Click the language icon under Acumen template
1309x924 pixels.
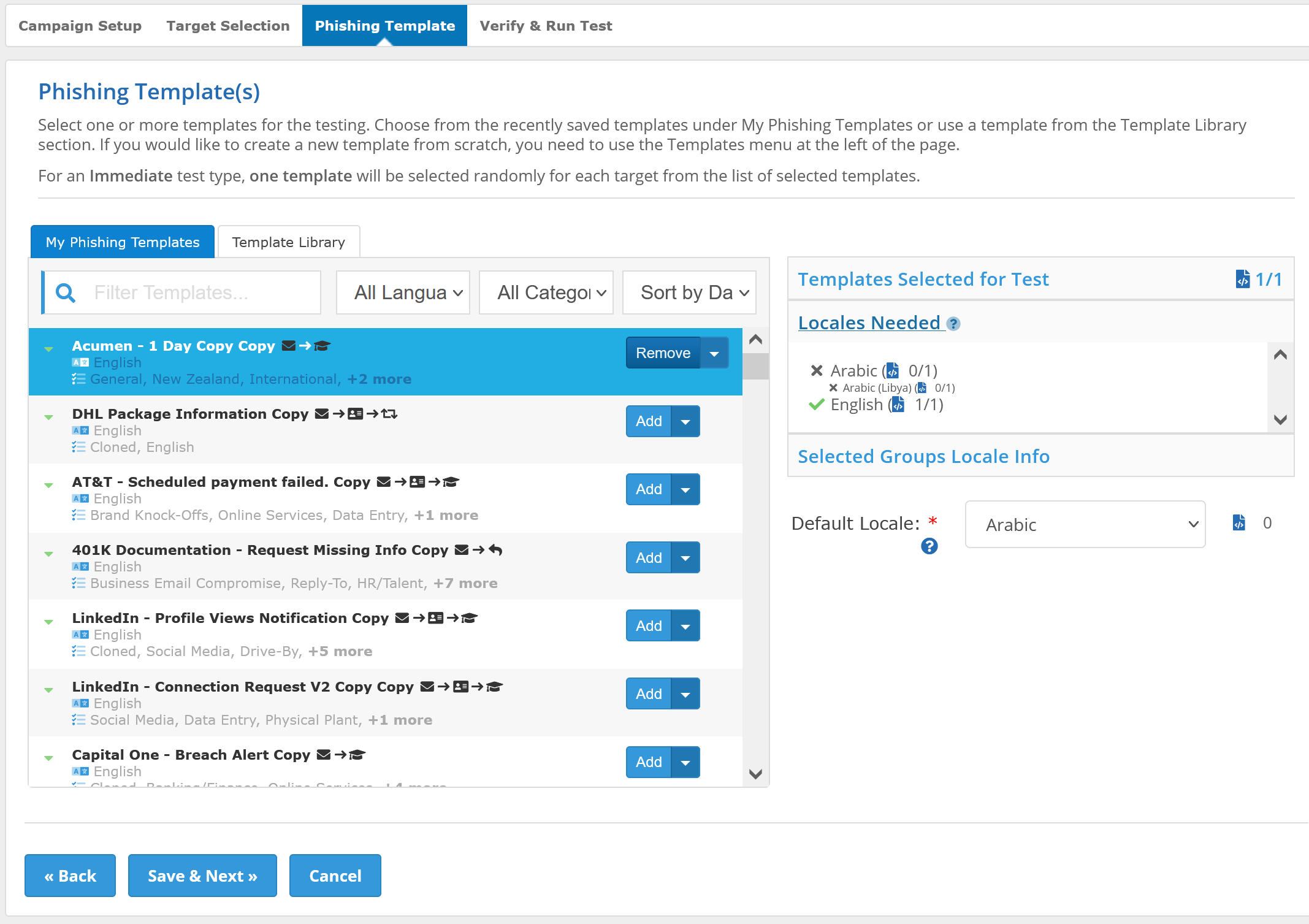[80, 362]
